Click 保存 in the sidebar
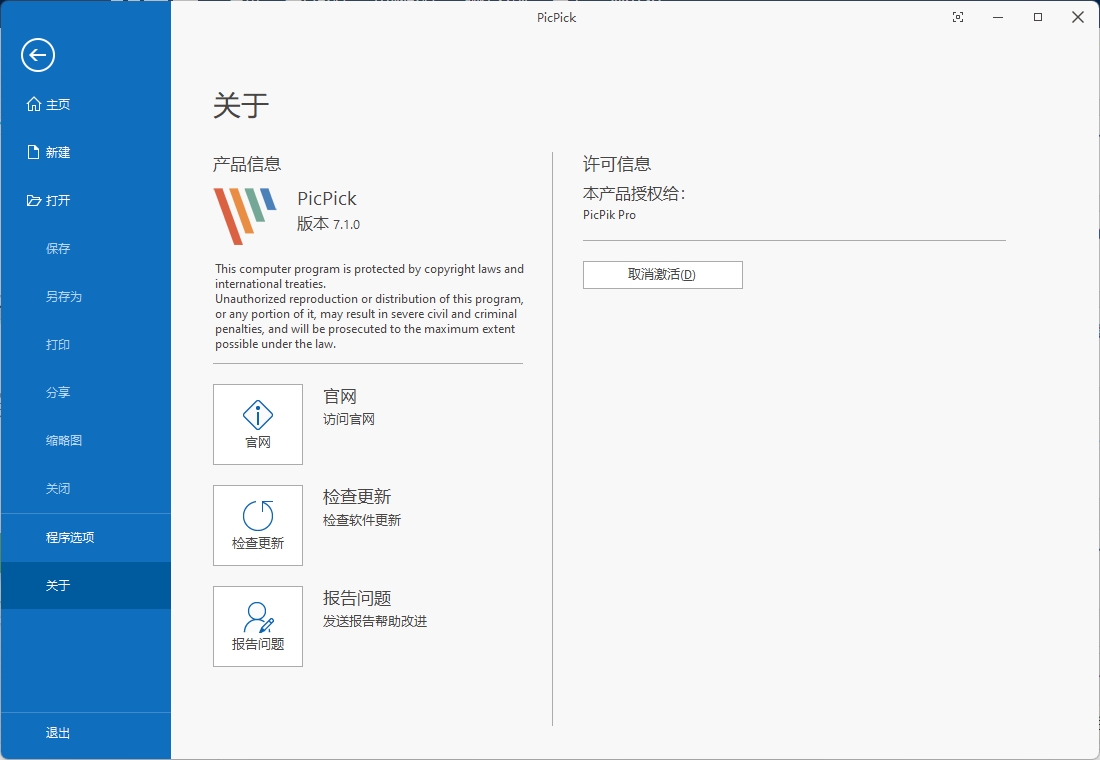Screen dimensions: 1100x760 click(x=58, y=249)
